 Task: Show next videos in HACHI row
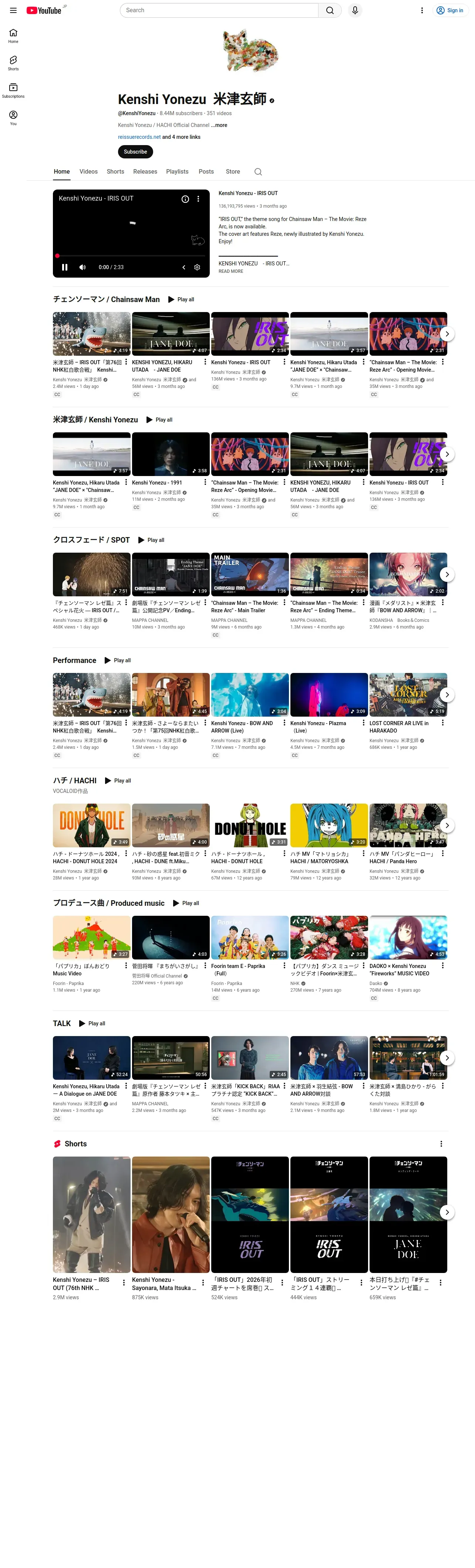[x=447, y=826]
